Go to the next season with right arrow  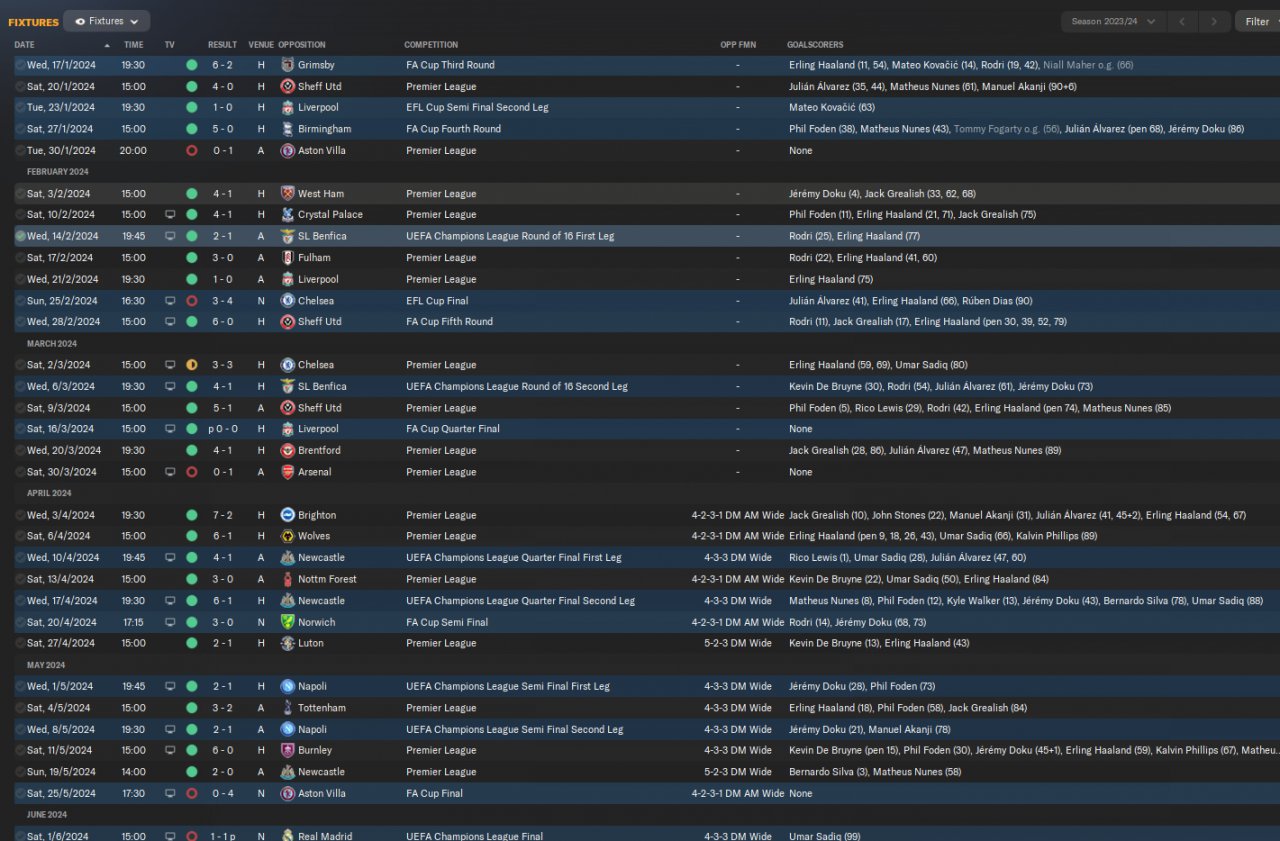click(x=1214, y=21)
